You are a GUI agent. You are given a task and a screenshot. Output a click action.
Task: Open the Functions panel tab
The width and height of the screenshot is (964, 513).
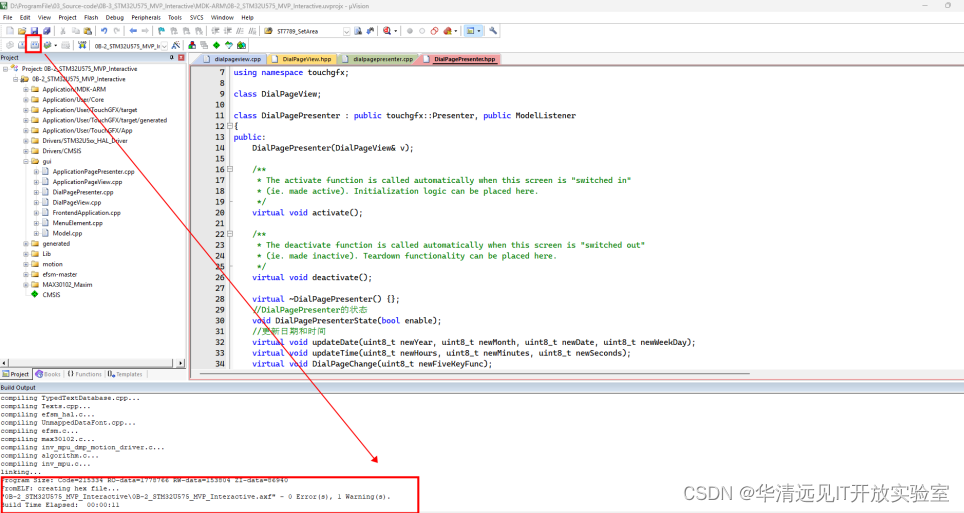[84, 374]
